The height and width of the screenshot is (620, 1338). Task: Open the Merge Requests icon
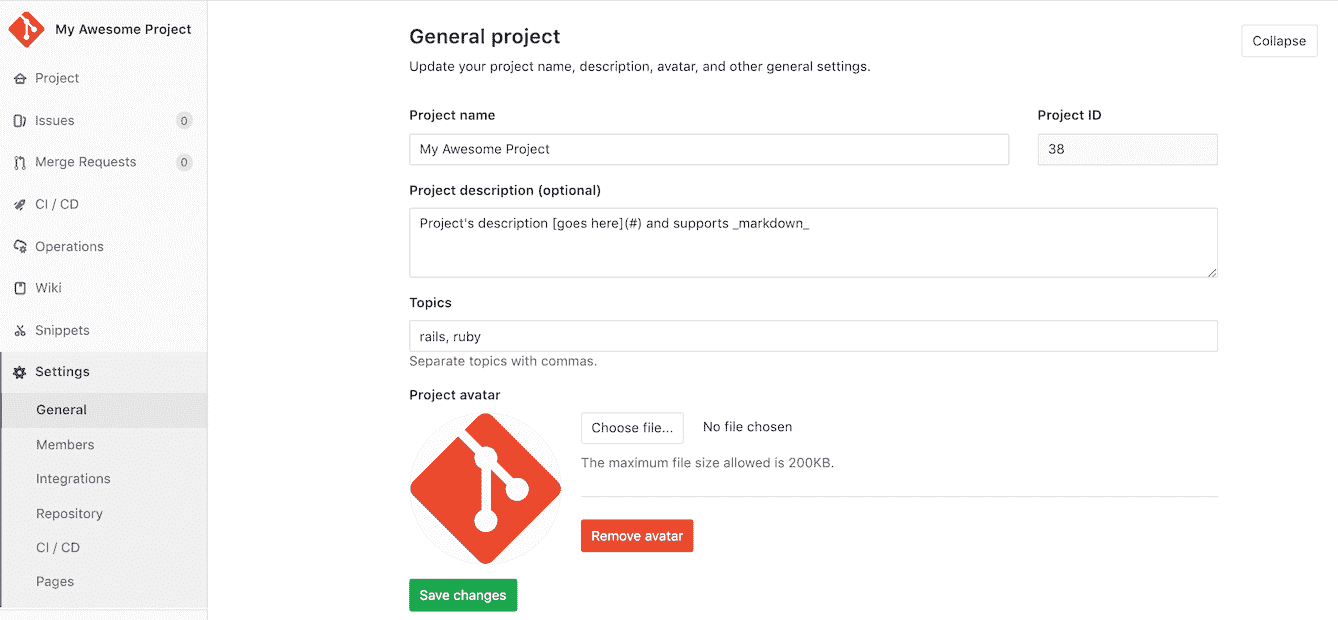(21, 161)
